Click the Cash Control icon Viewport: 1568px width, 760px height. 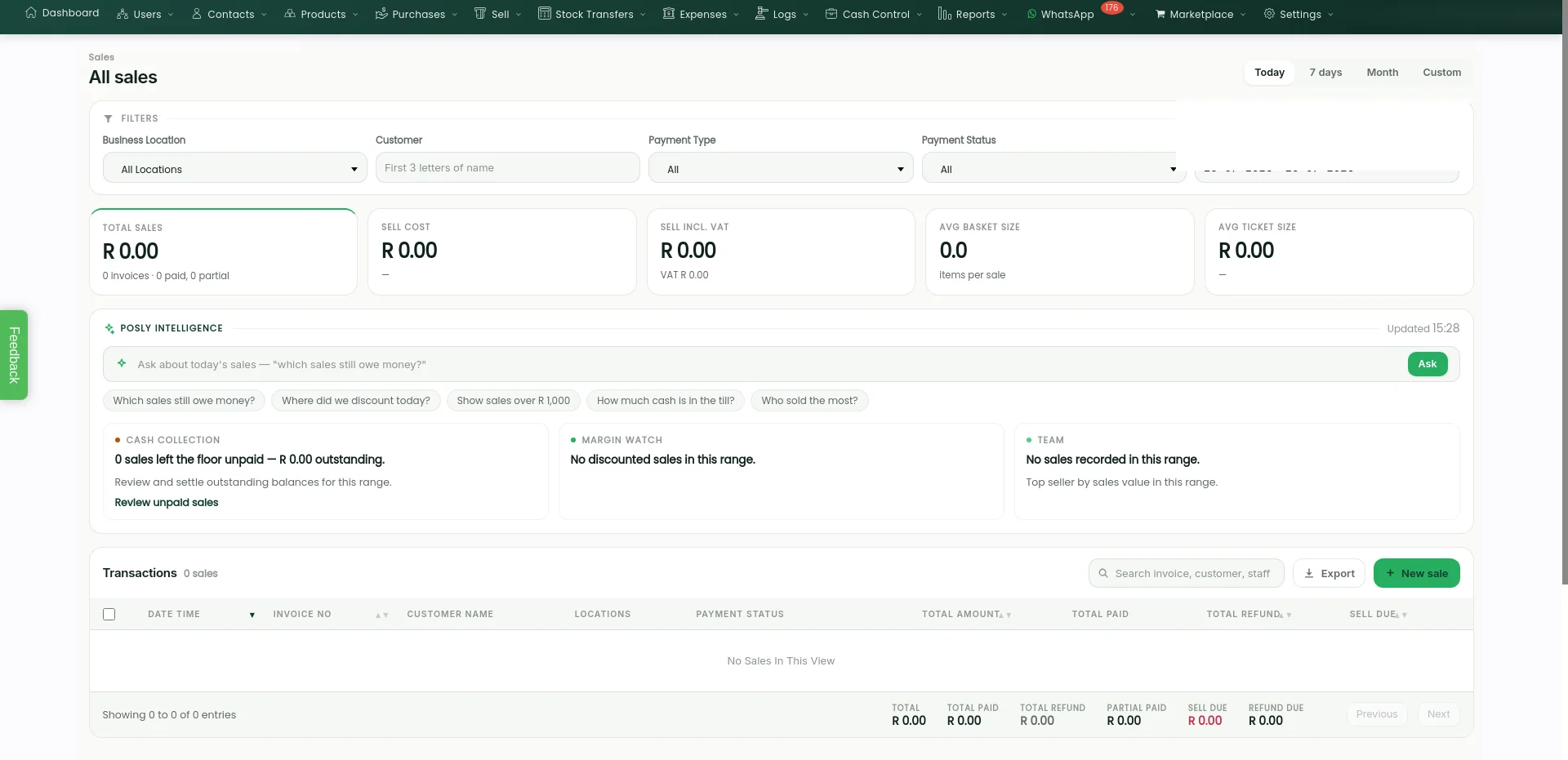(x=831, y=14)
